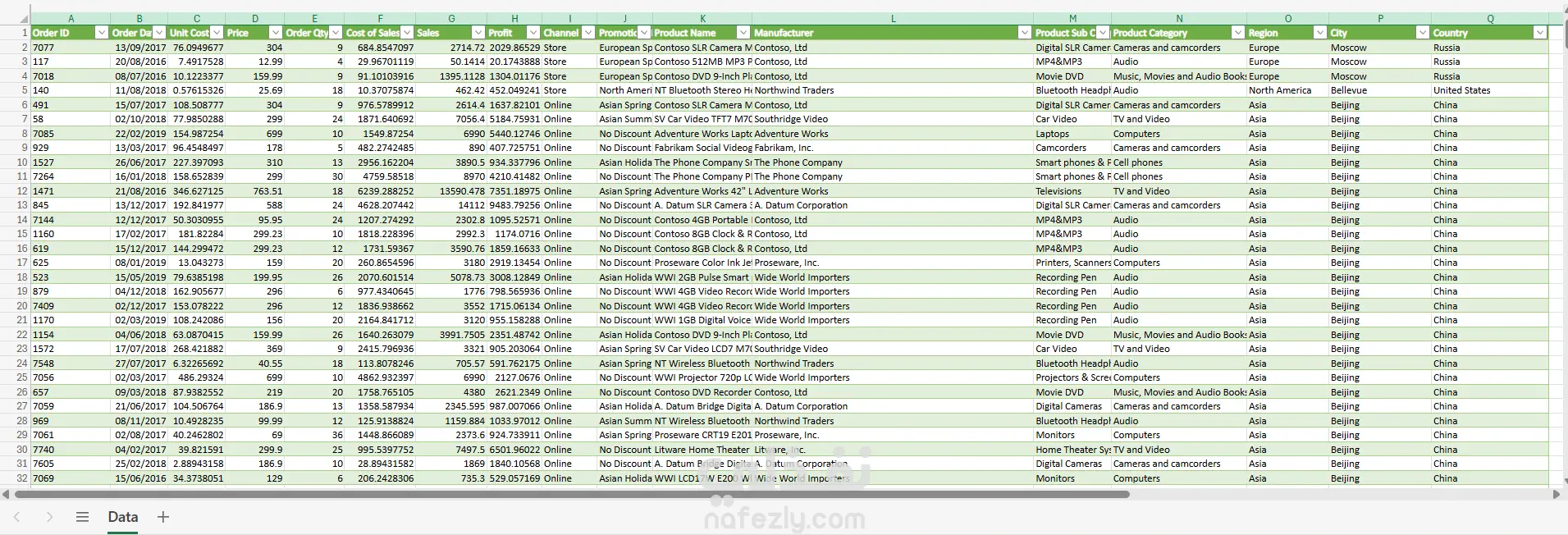Click the Fabrikam, Inc. manufacturer cell
Image resolution: width=1568 pixels, height=535 pixels.
(x=893, y=148)
